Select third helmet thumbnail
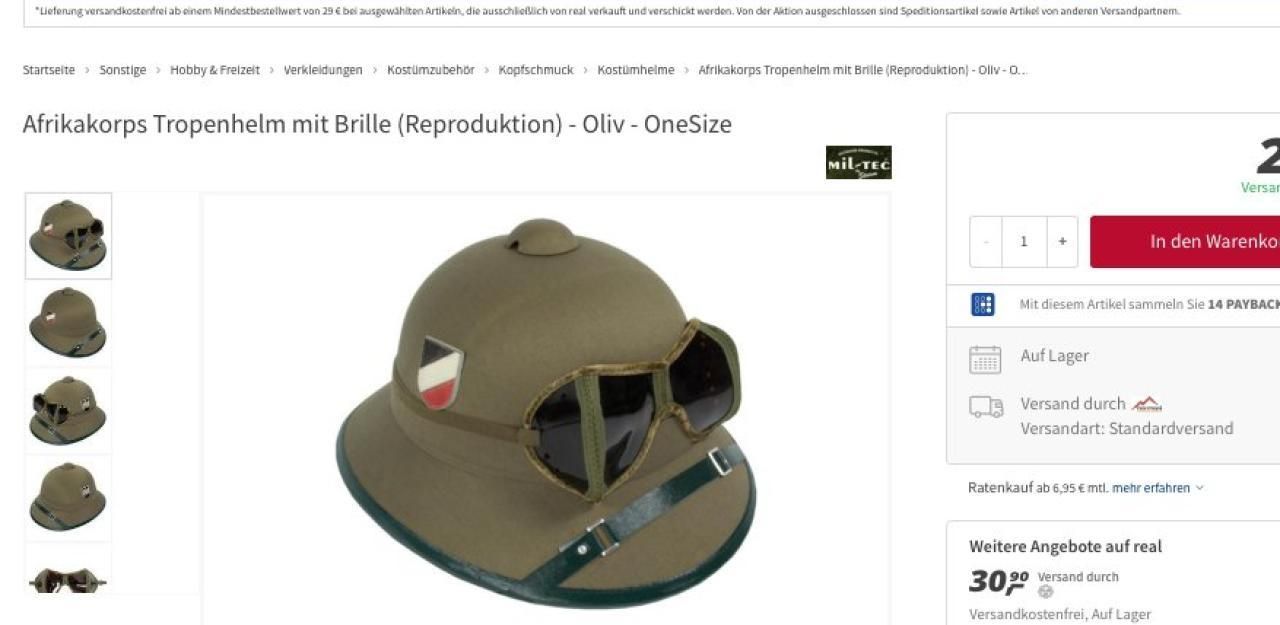The height and width of the screenshot is (625, 1280). (x=68, y=410)
